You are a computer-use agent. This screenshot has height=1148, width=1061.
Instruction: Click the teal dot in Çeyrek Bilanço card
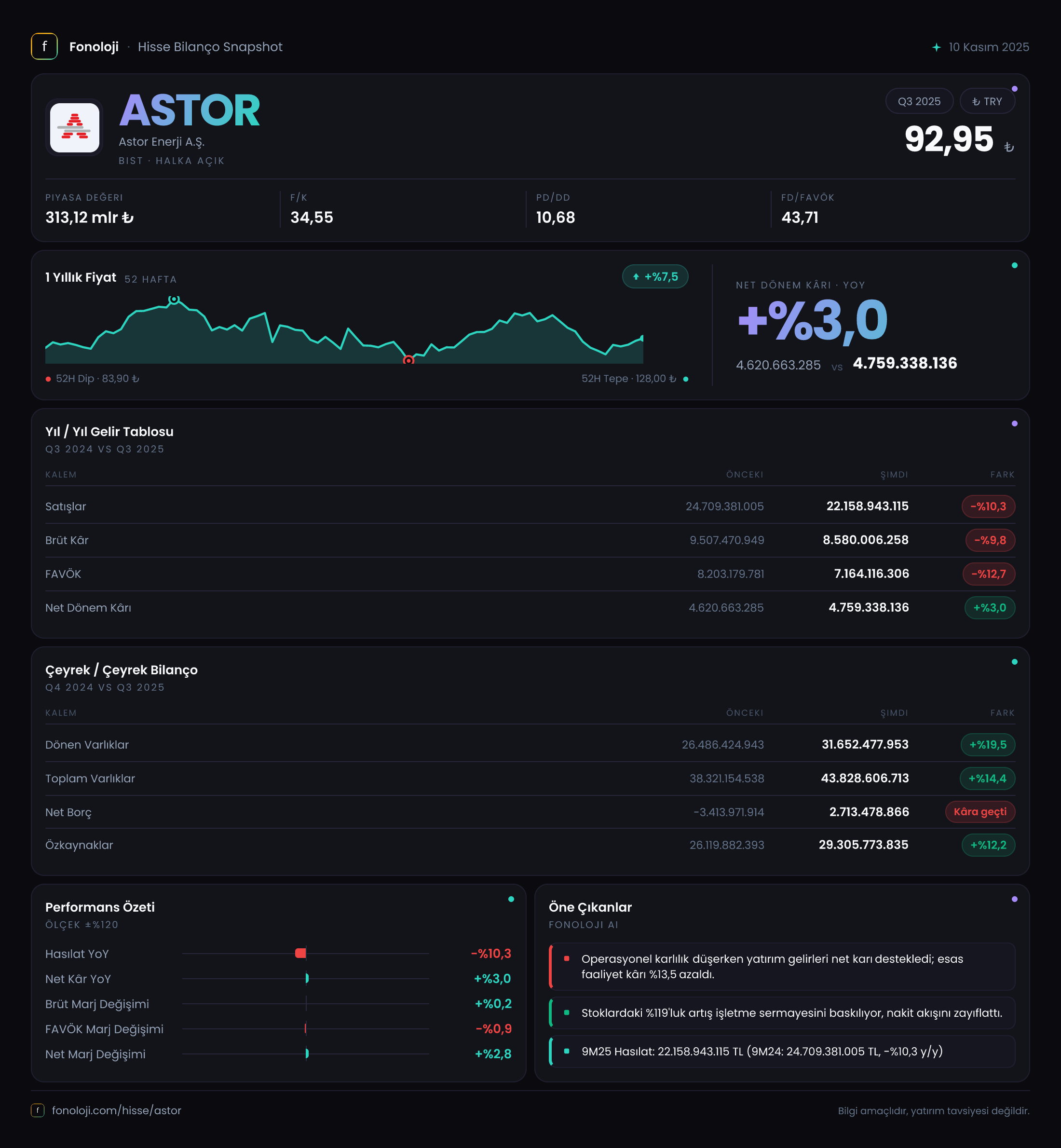click(x=1015, y=662)
